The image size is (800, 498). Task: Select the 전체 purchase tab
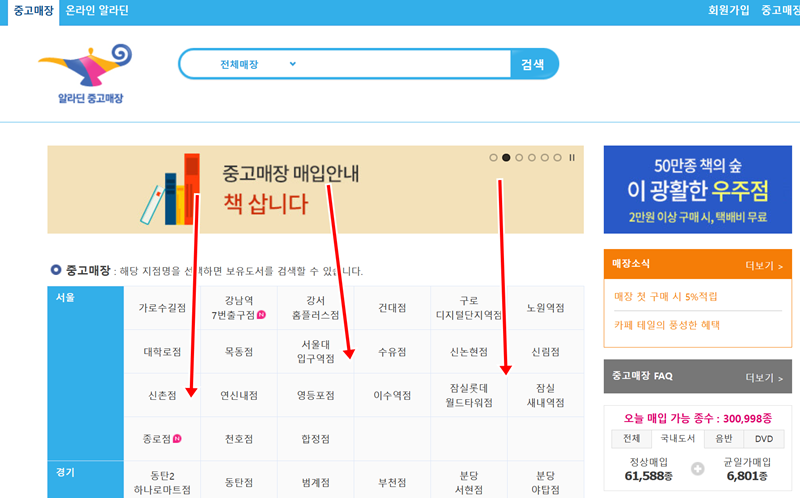pos(632,439)
